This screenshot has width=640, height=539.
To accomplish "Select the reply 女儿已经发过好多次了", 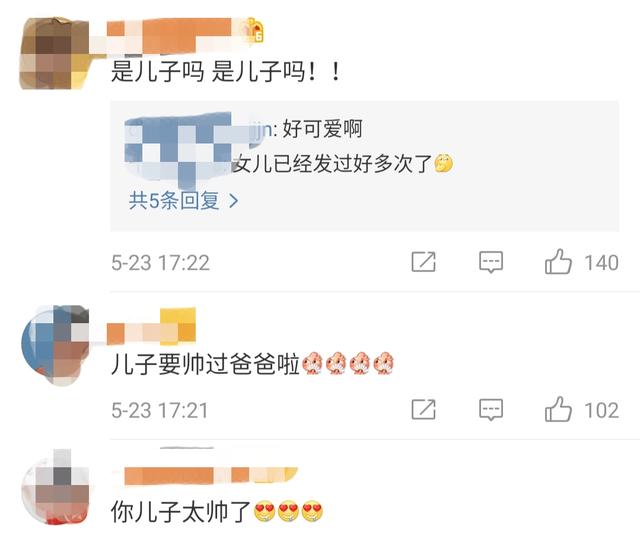I will click(343, 164).
